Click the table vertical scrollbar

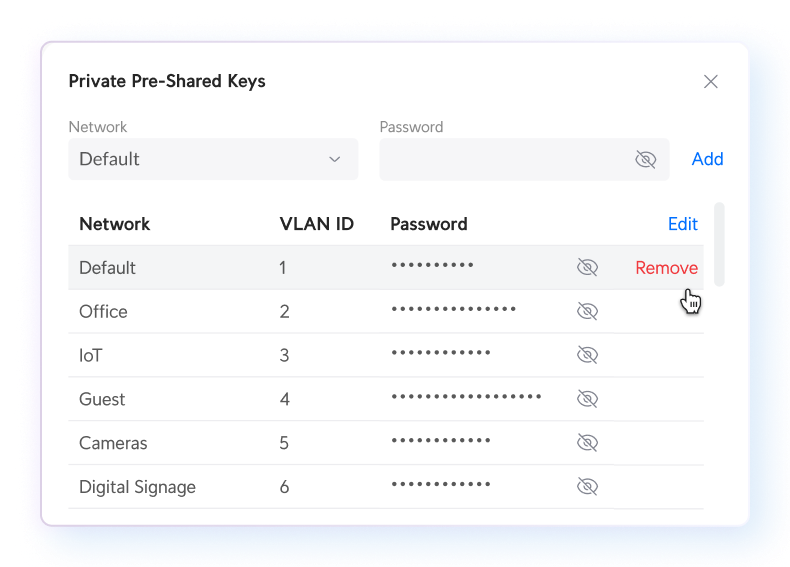[x=719, y=244]
